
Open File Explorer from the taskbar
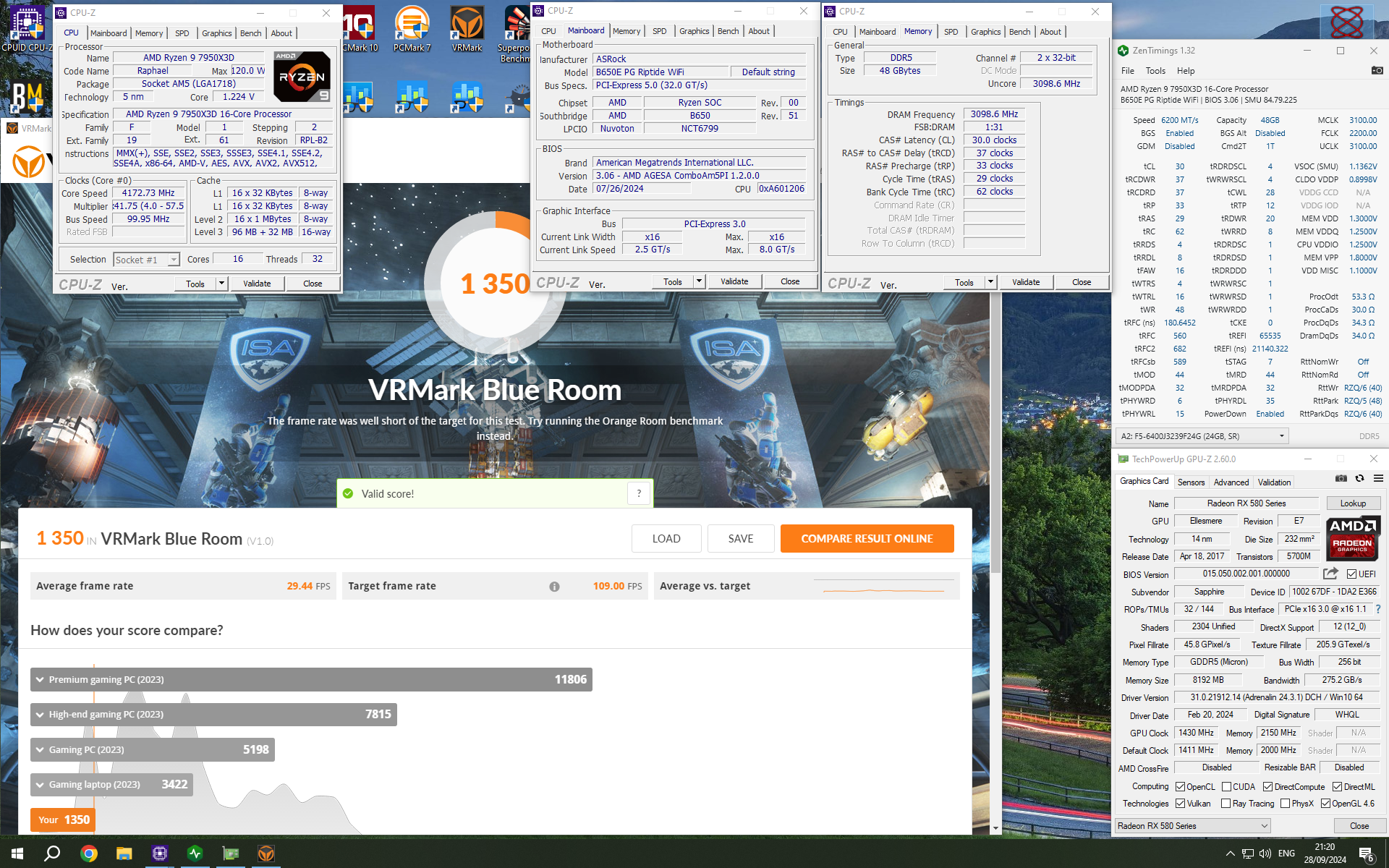coord(124,854)
